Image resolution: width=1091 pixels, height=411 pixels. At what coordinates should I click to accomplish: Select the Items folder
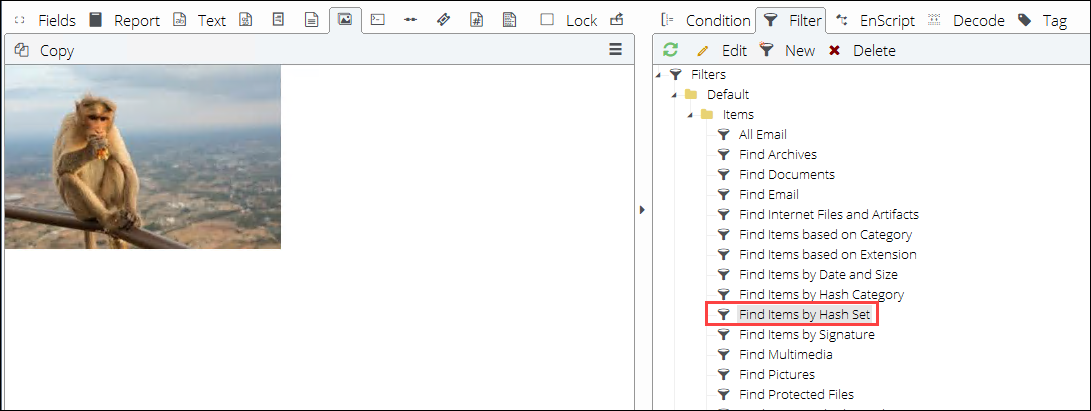coord(738,115)
